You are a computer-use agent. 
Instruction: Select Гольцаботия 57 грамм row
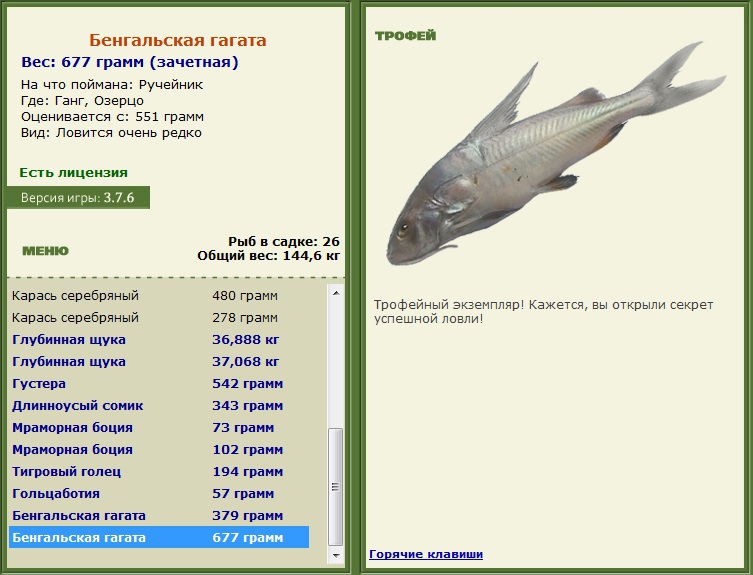point(158,494)
